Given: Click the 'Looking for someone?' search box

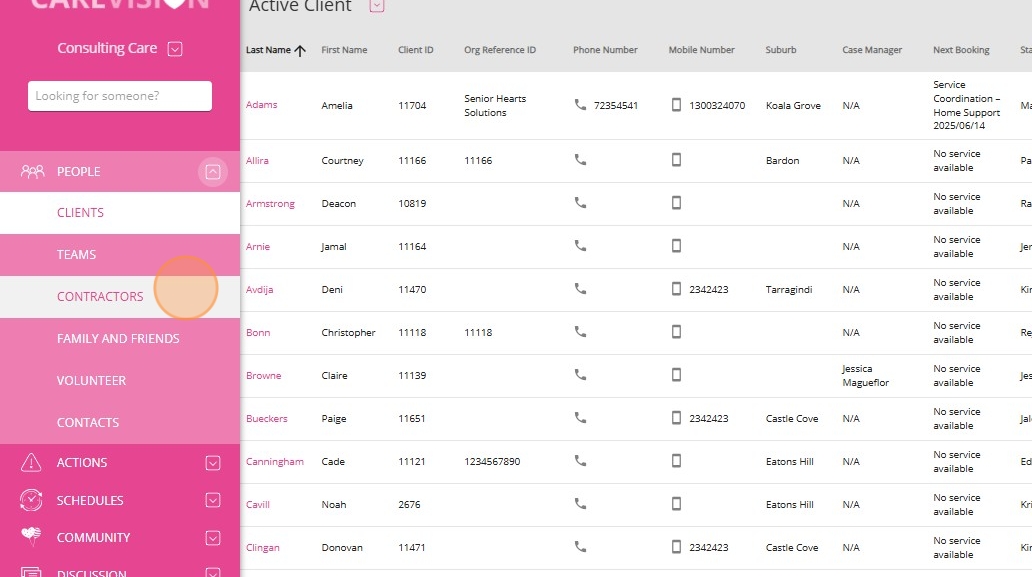Looking at the screenshot, I should pyautogui.click(x=120, y=96).
